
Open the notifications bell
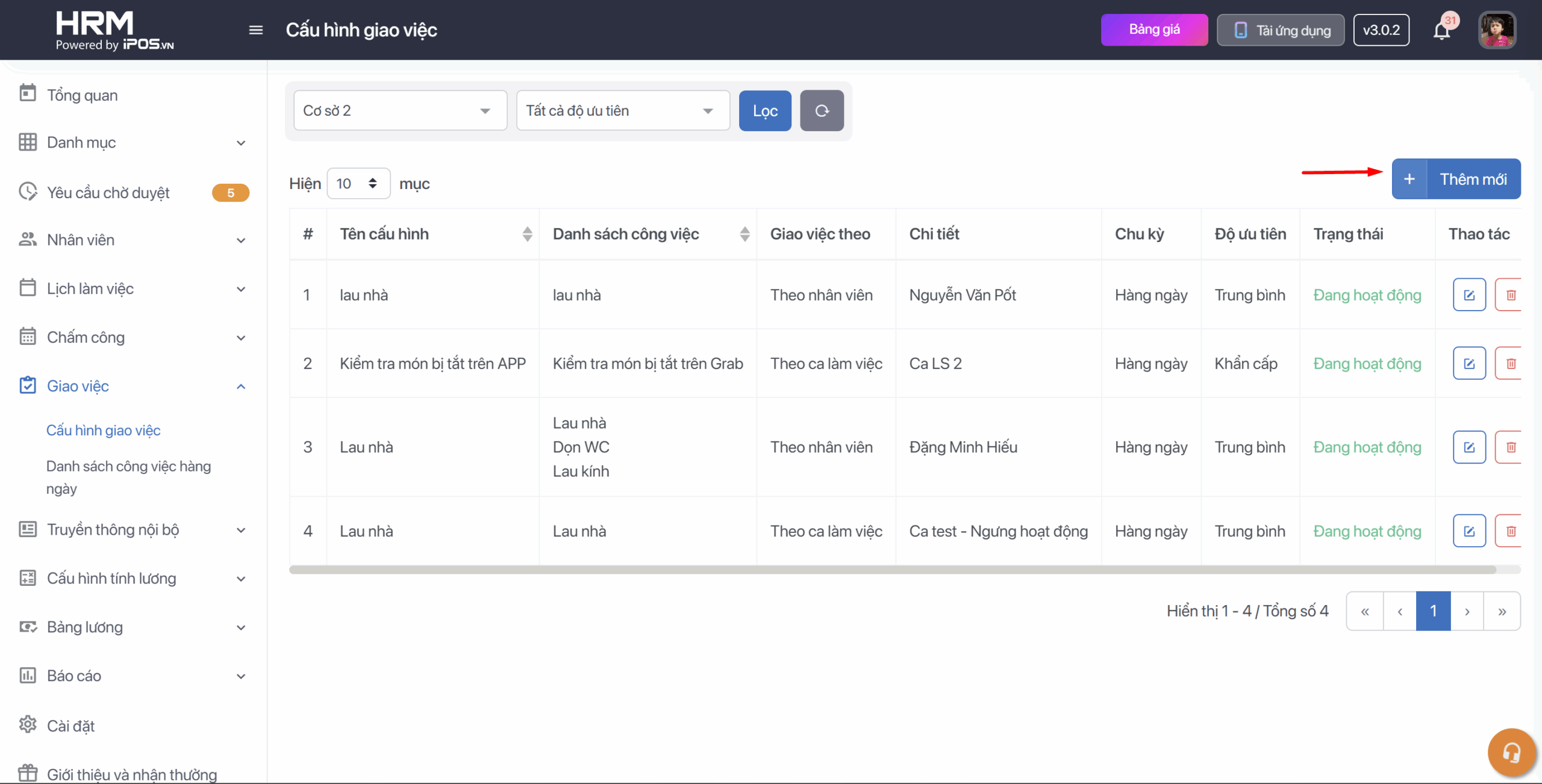[1441, 30]
